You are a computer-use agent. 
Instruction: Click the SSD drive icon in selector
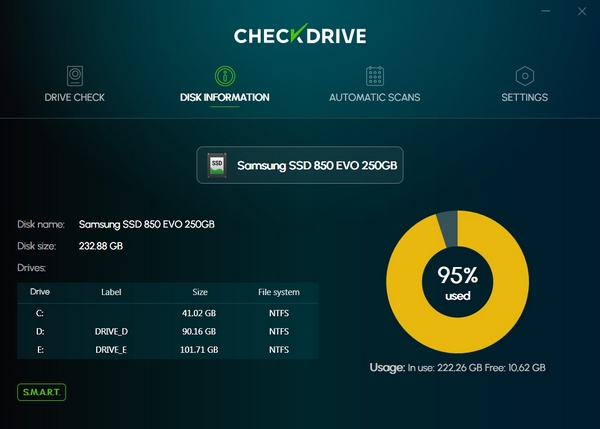217,165
